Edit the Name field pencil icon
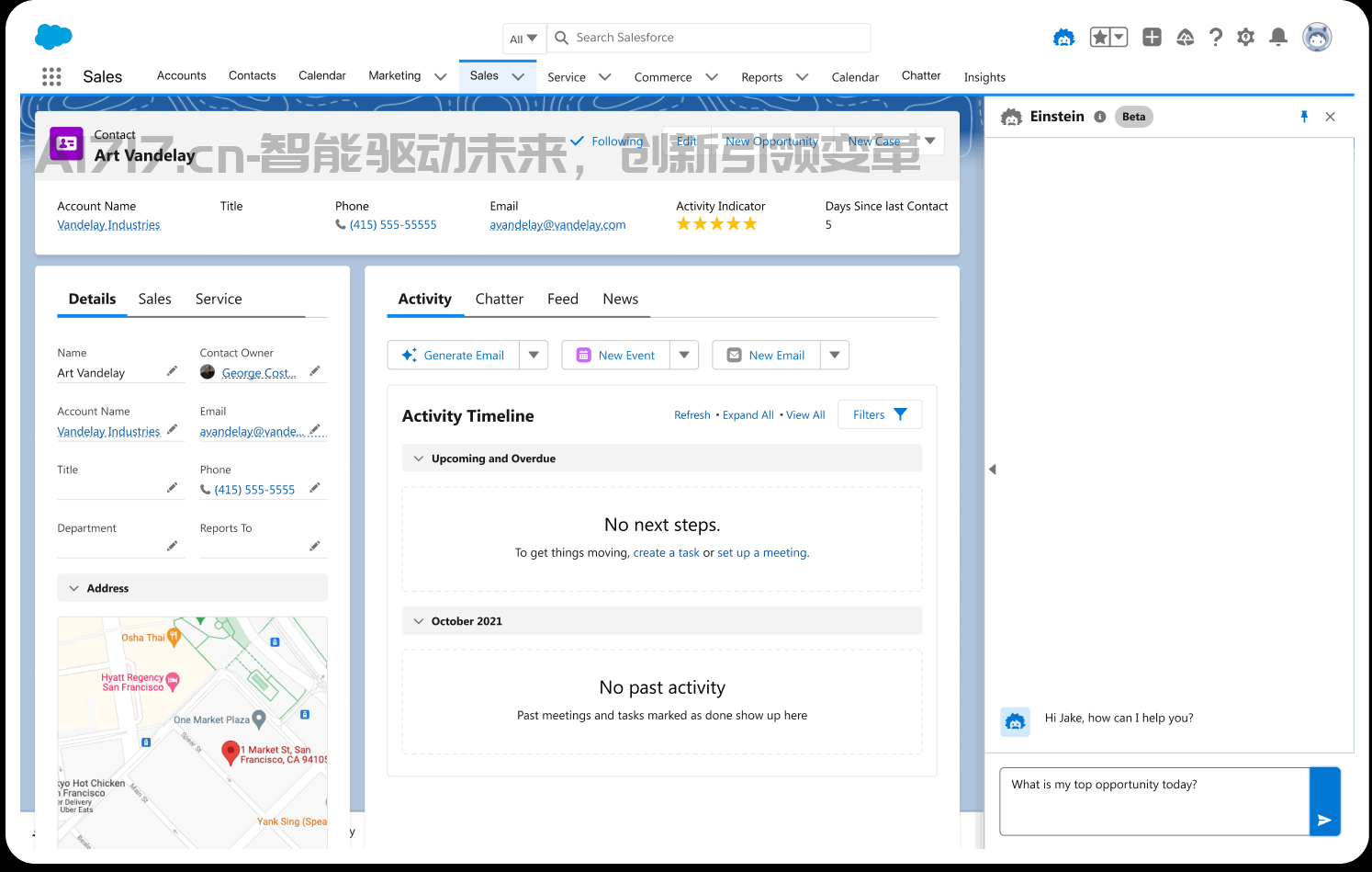Screen dimensions: 1372x872 (x=172, y=371)
